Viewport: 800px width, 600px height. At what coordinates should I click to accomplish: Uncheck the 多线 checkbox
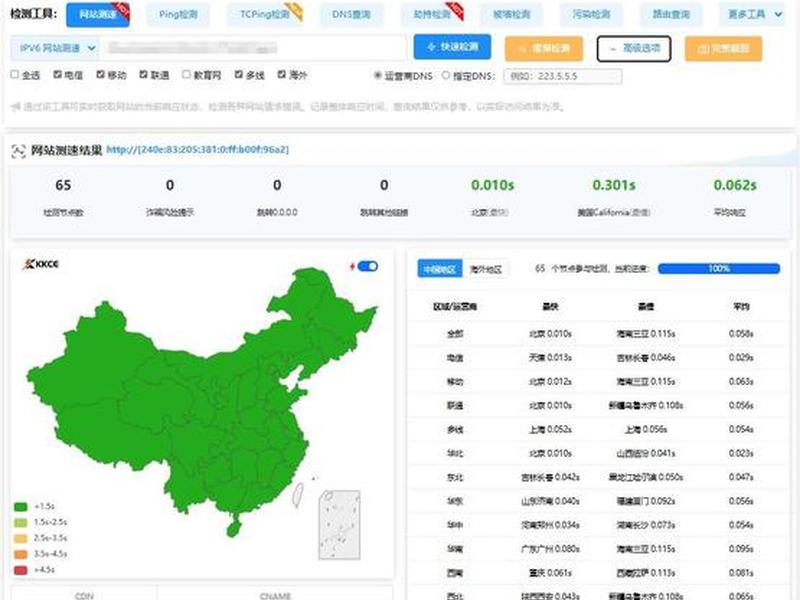[238, 74]
